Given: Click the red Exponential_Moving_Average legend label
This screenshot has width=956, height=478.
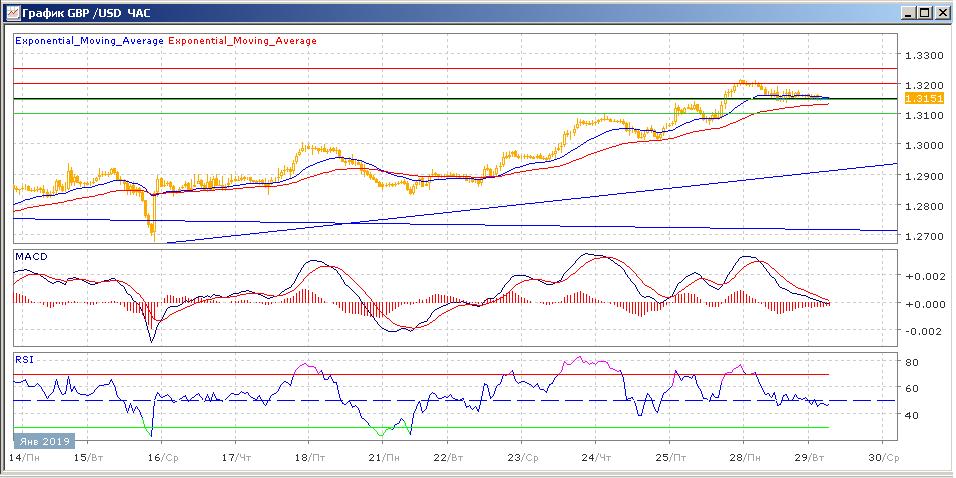Looking at the screenshot, I should click(243, 41).
